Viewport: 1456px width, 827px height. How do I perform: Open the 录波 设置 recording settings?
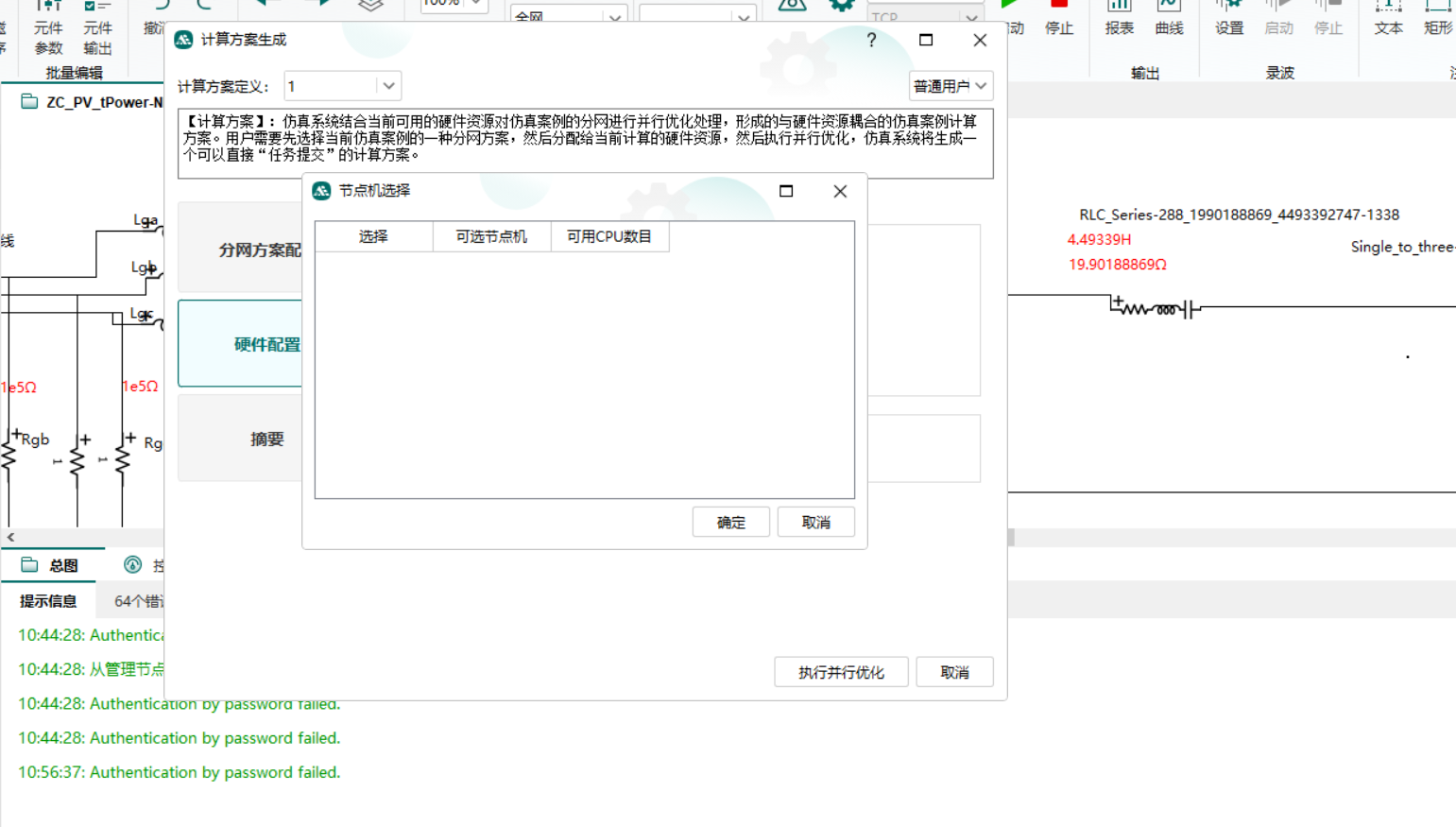[x=1228, y=19]
